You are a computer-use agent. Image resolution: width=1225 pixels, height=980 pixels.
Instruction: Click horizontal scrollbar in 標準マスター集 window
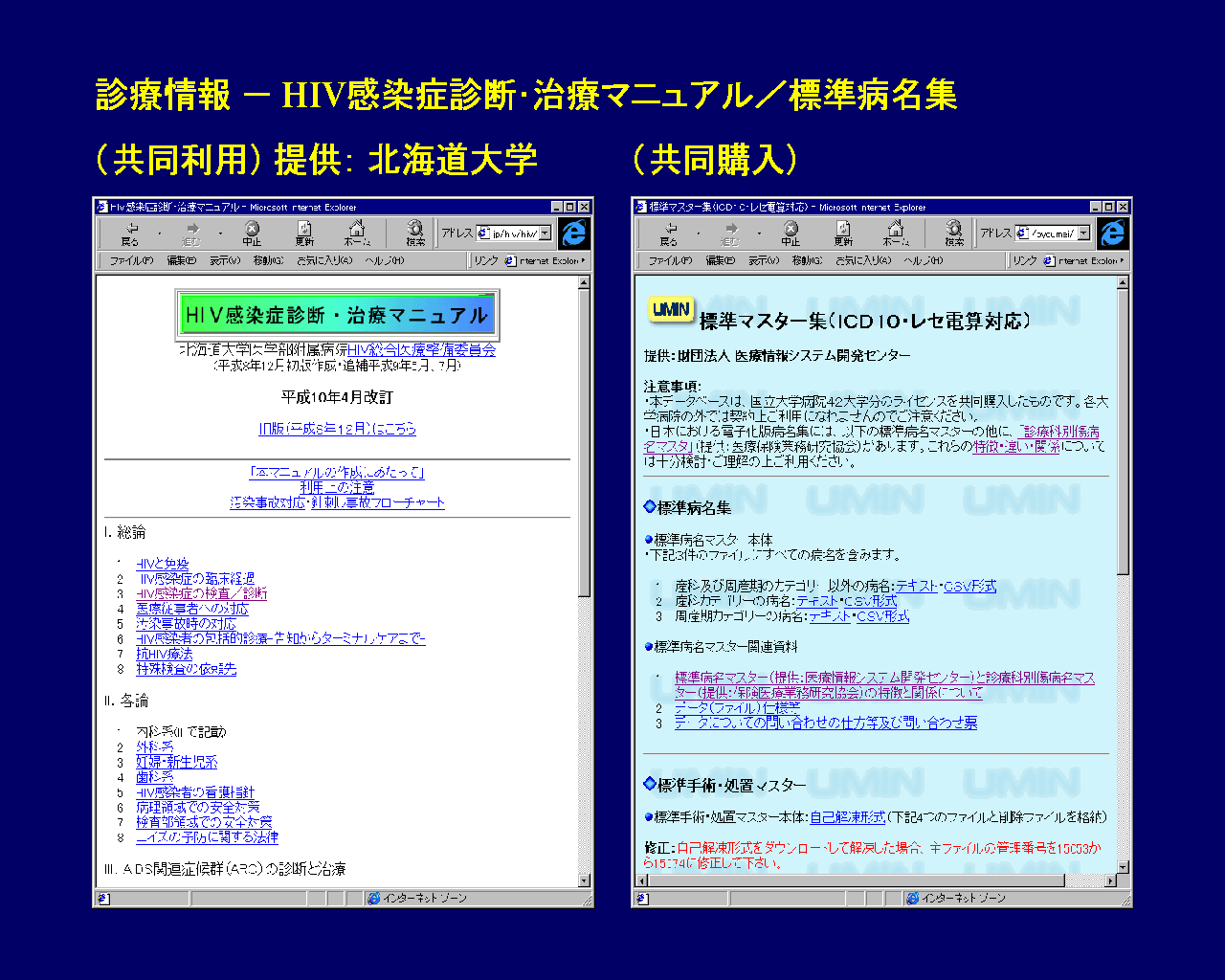(852, 880)
